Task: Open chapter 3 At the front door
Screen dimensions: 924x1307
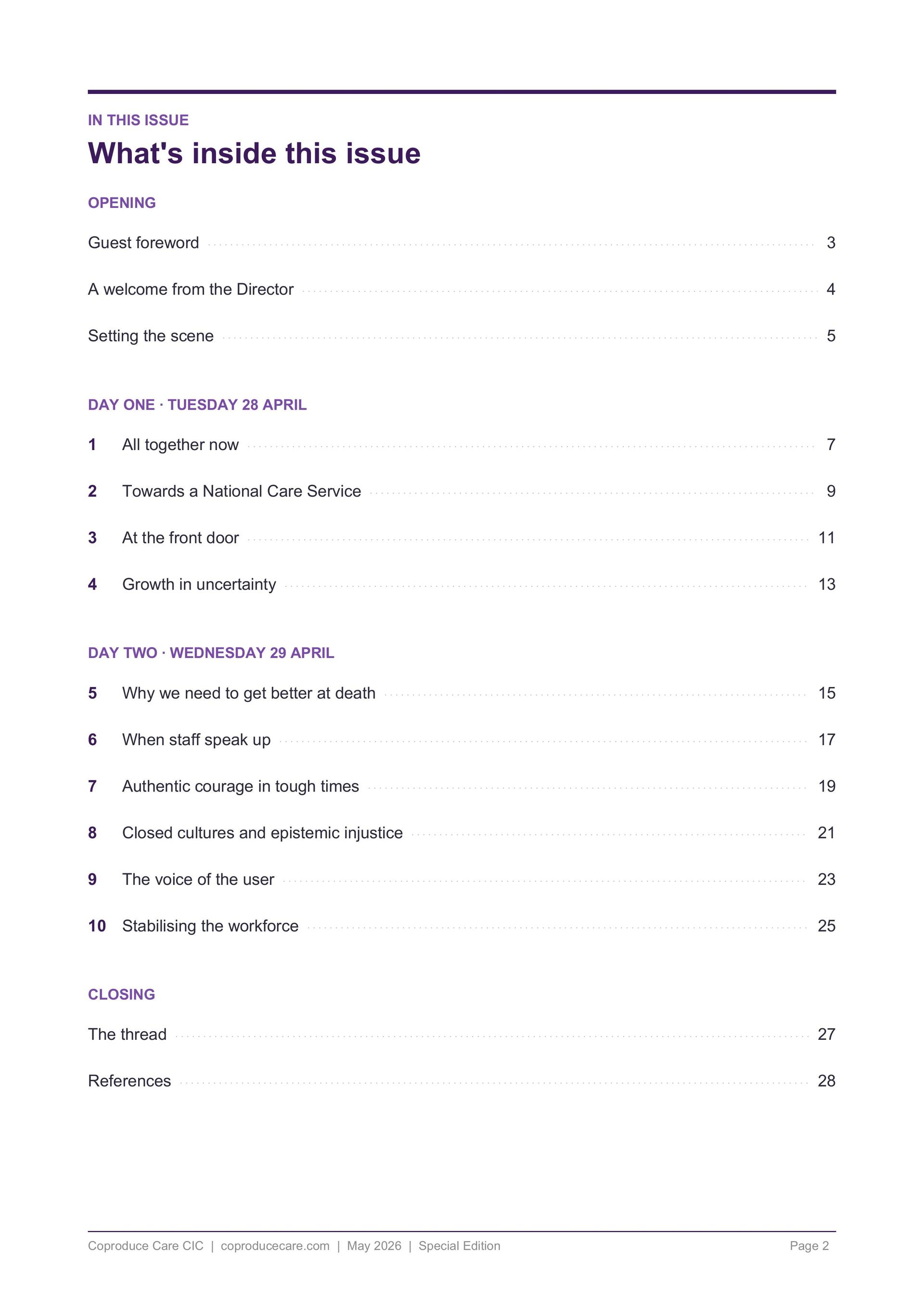Action: coord(462,538)
